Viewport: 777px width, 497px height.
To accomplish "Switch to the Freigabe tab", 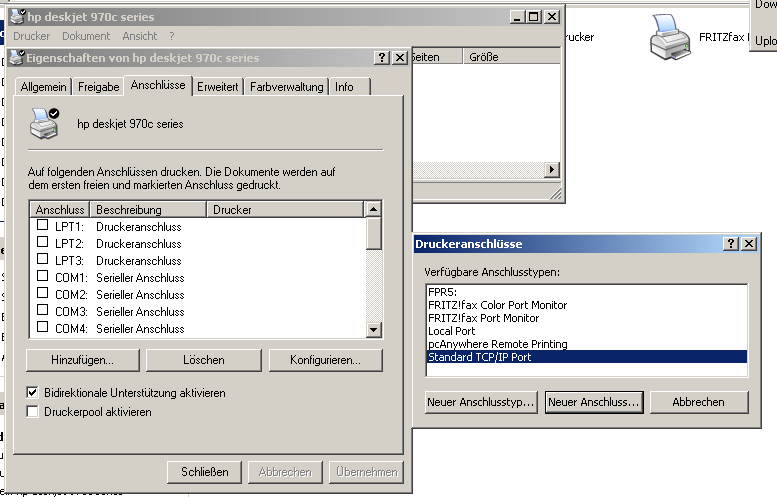I will (98, 87).
